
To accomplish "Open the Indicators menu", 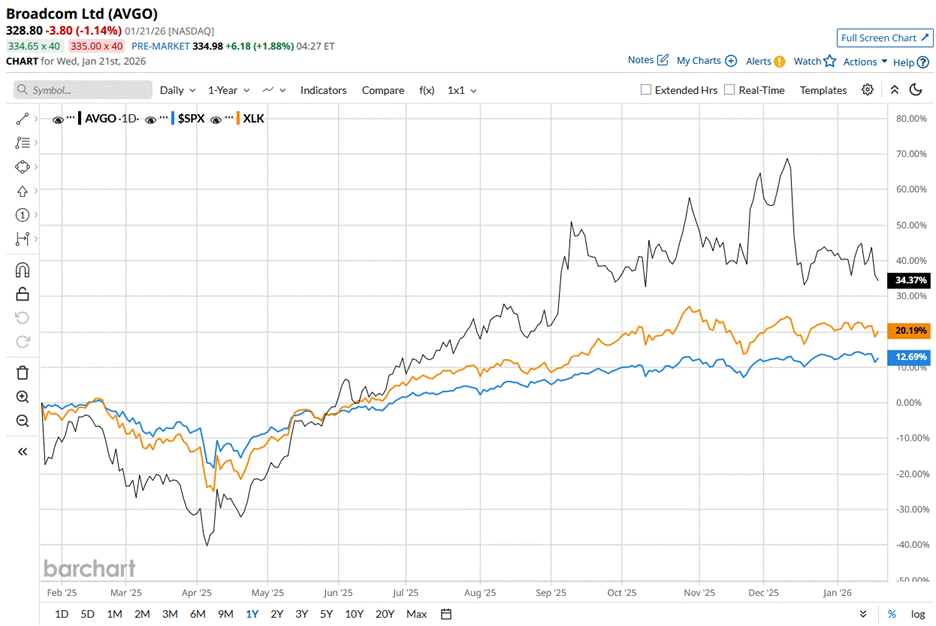I will pyautogui.click(x=323, y=90).
